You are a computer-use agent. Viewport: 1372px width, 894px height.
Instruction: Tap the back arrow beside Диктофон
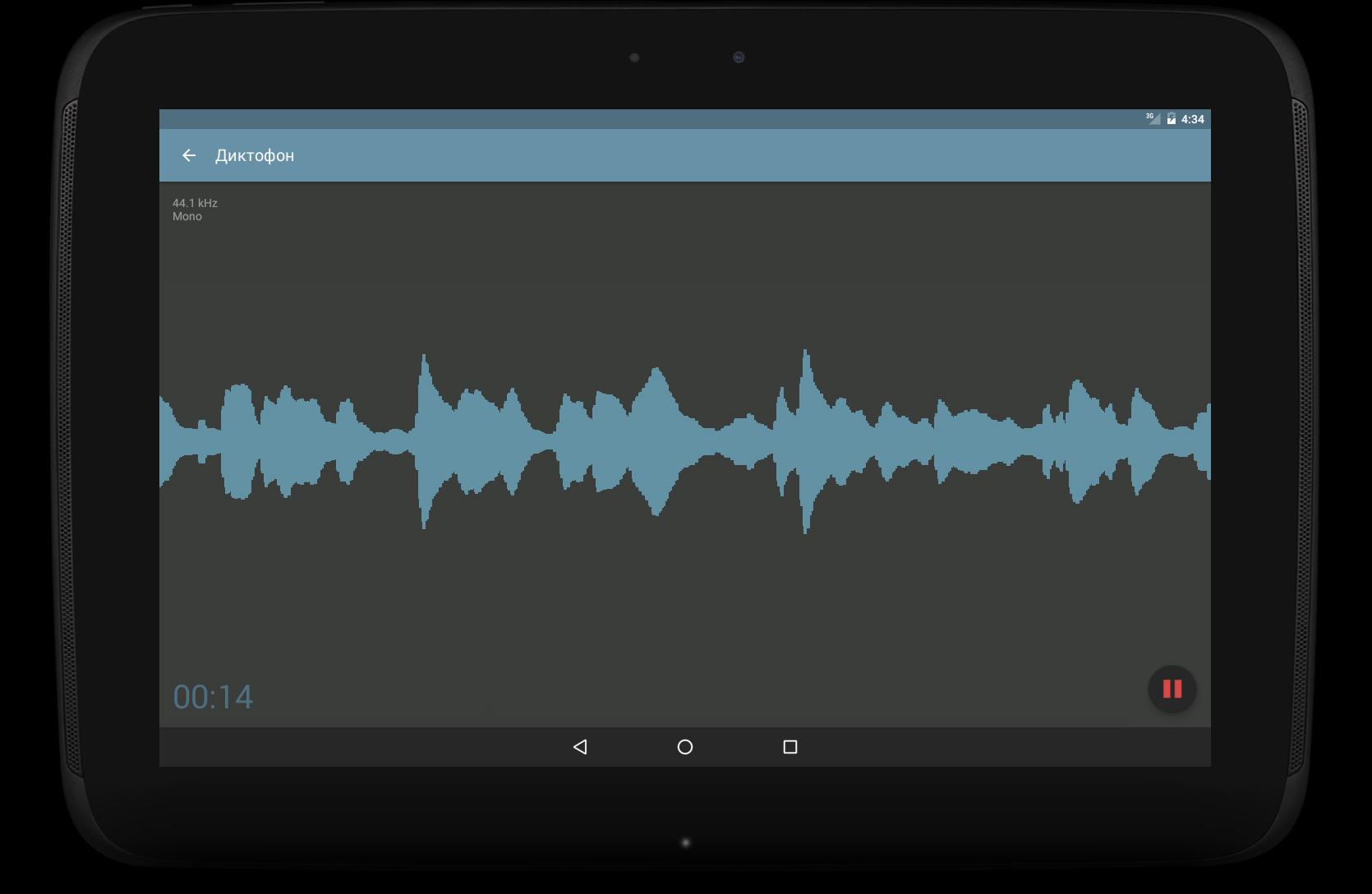189,155
